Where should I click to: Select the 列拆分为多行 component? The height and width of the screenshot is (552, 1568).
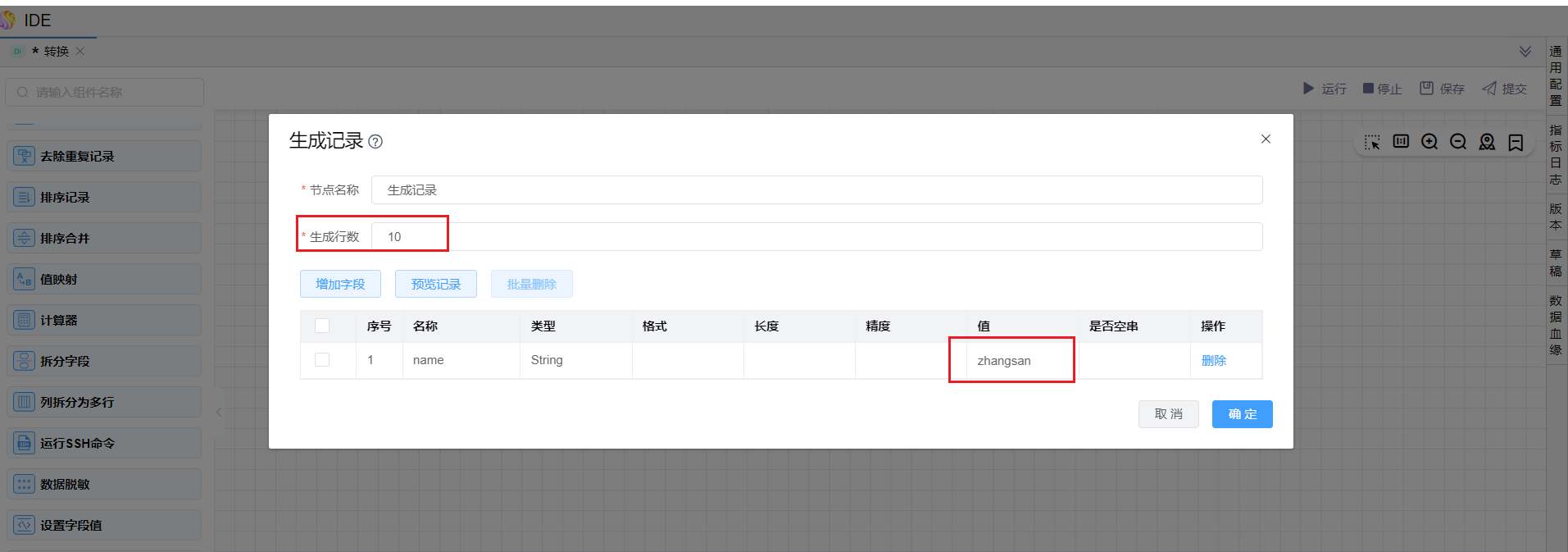point(104,402)
